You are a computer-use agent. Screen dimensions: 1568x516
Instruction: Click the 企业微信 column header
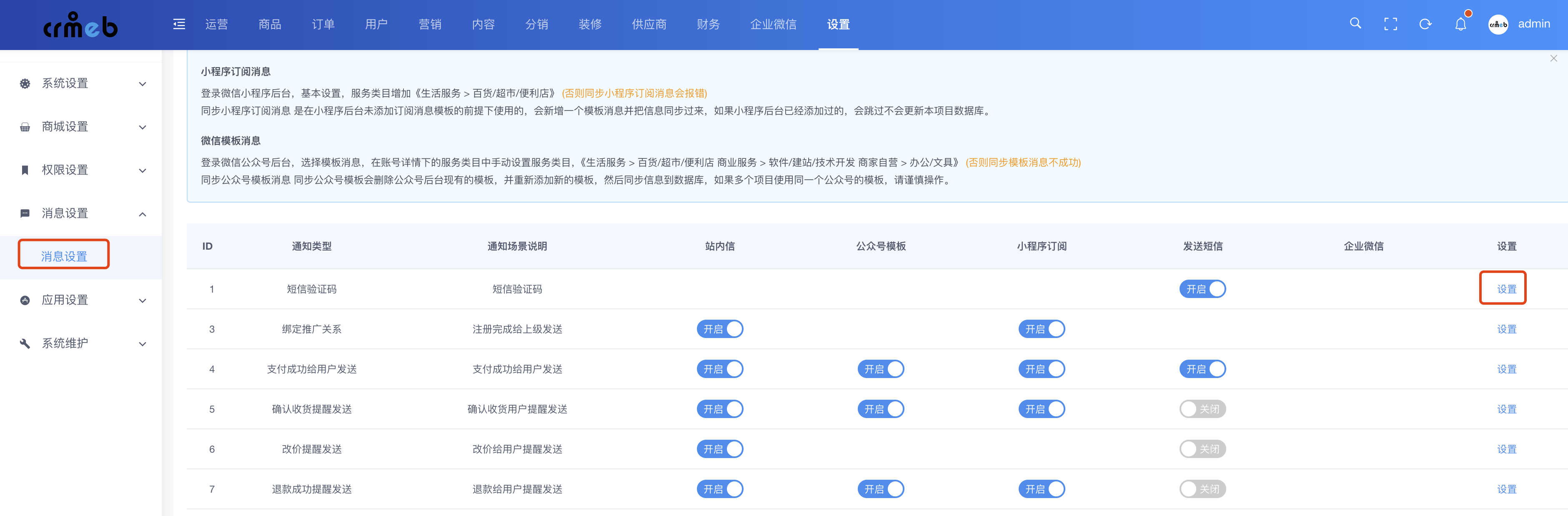coord(1363,246)
